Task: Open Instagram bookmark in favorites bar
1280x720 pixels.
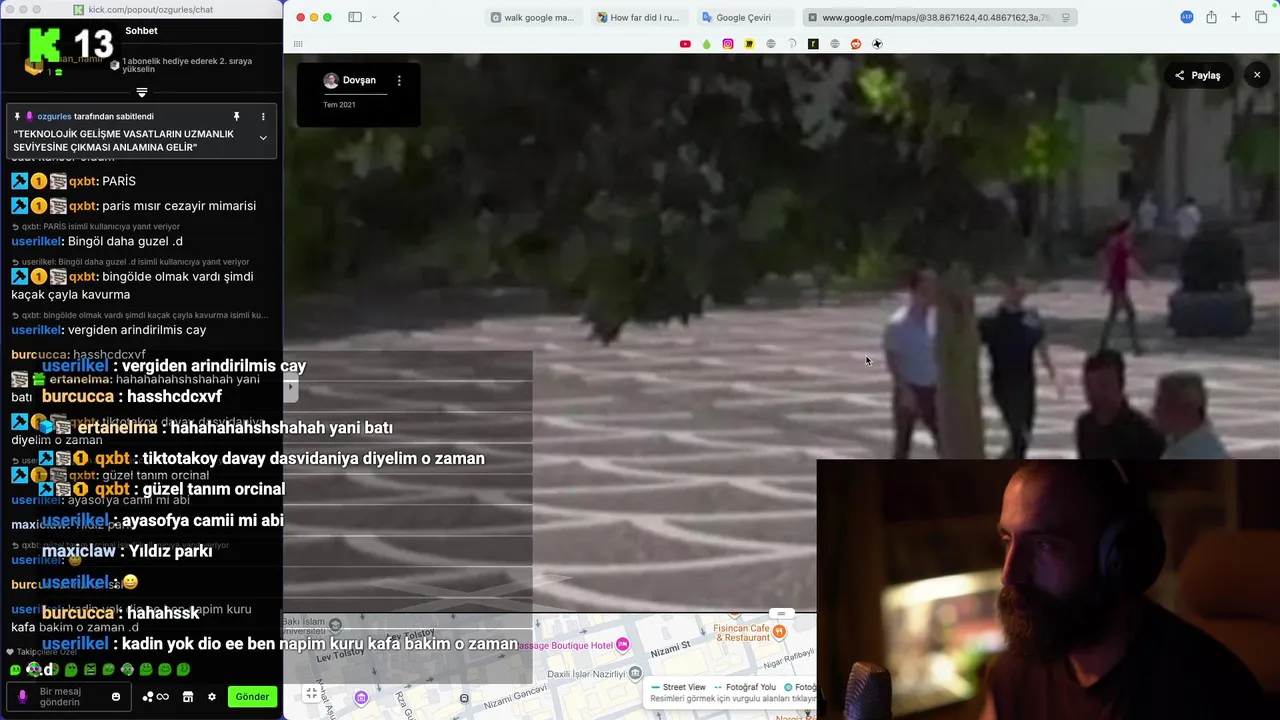Action: [x=728, y=44]
